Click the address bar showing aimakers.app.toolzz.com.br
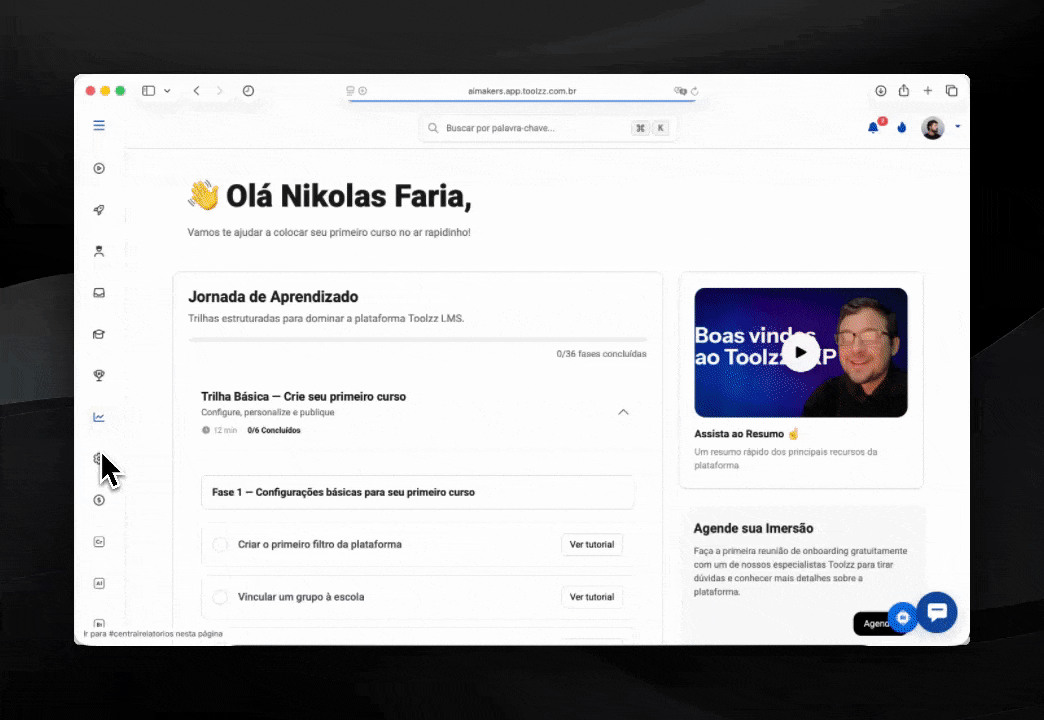1044x720 pixels. [x=522, y=91]
